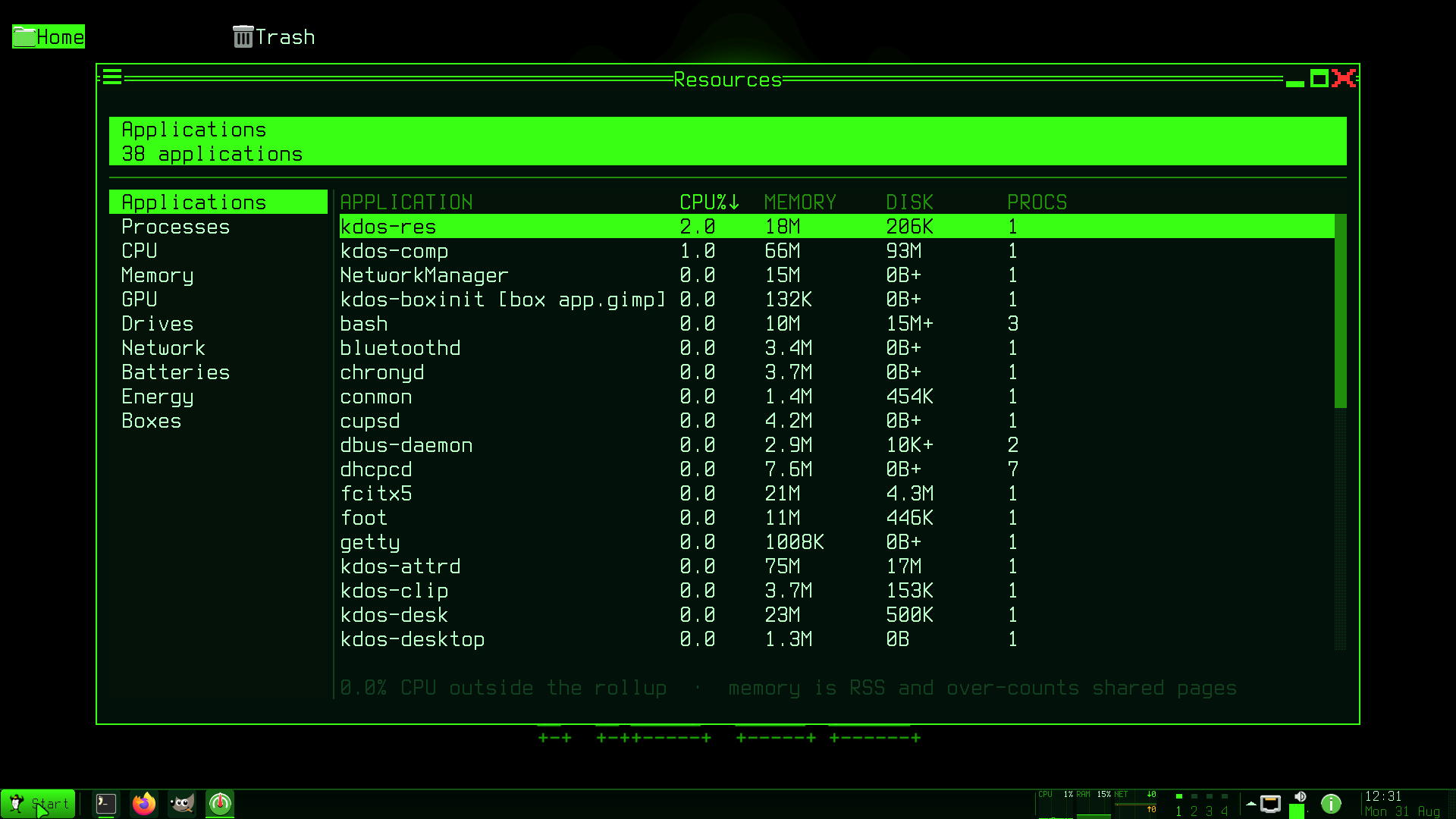
Task: Launch Firefox from the taskbar
Action: coord(144,803)
